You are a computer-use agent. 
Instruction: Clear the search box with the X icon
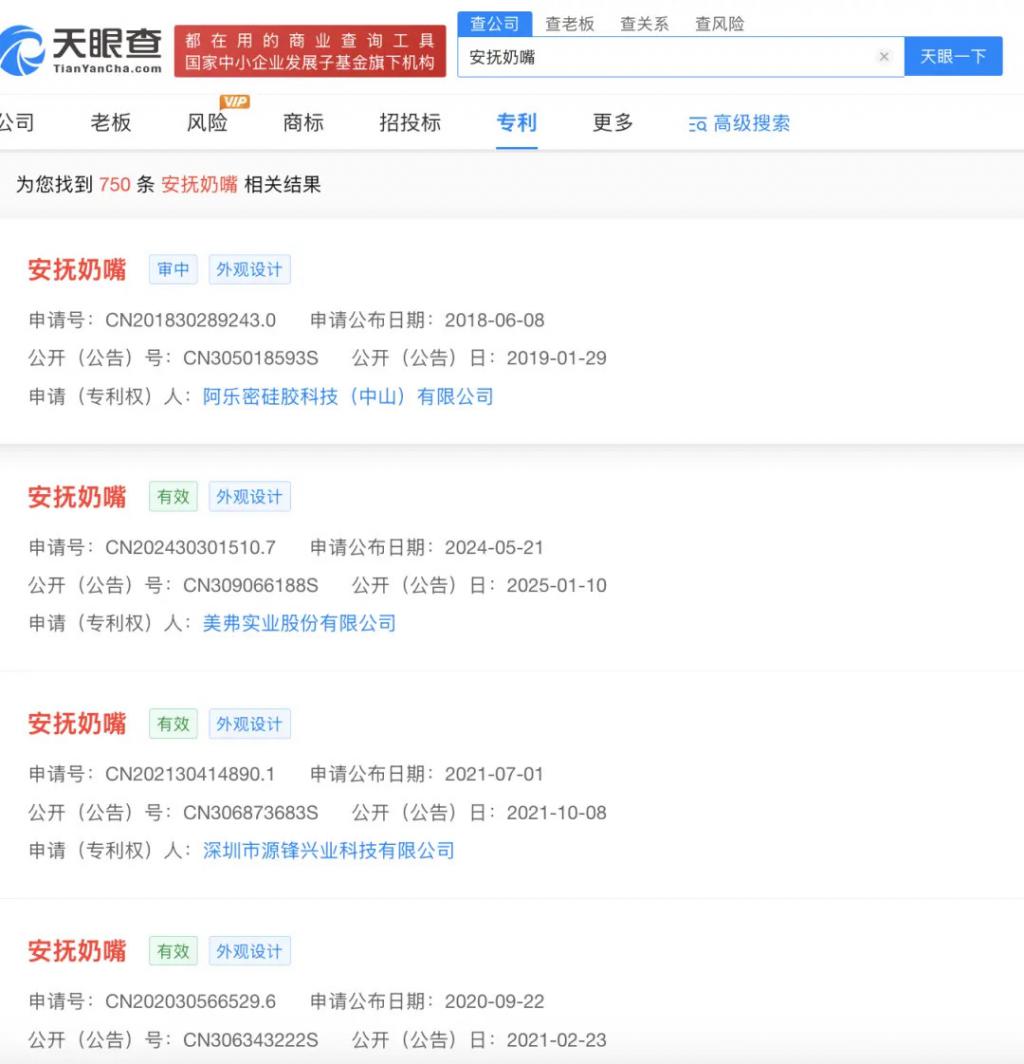coord(884,57)
